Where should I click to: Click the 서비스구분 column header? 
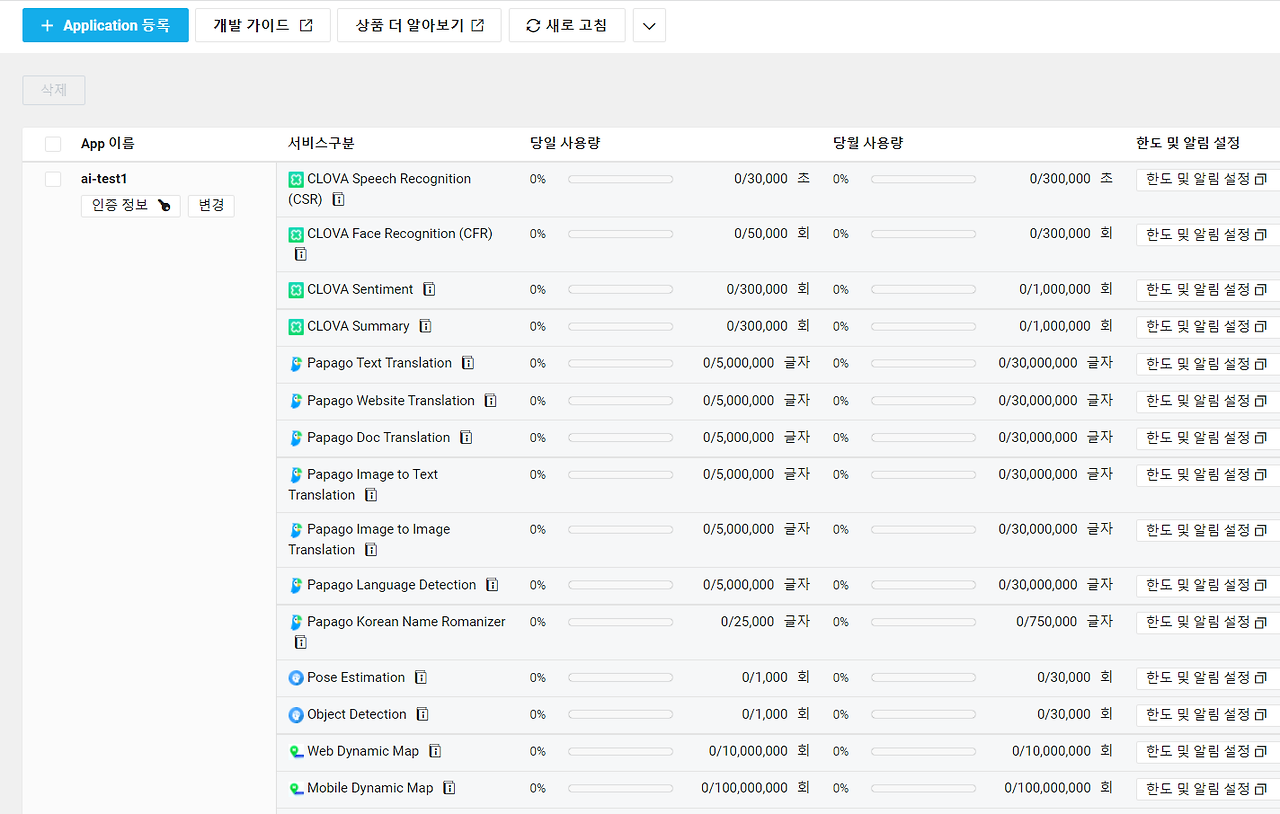pyautogui.click(x=321, y=144)
